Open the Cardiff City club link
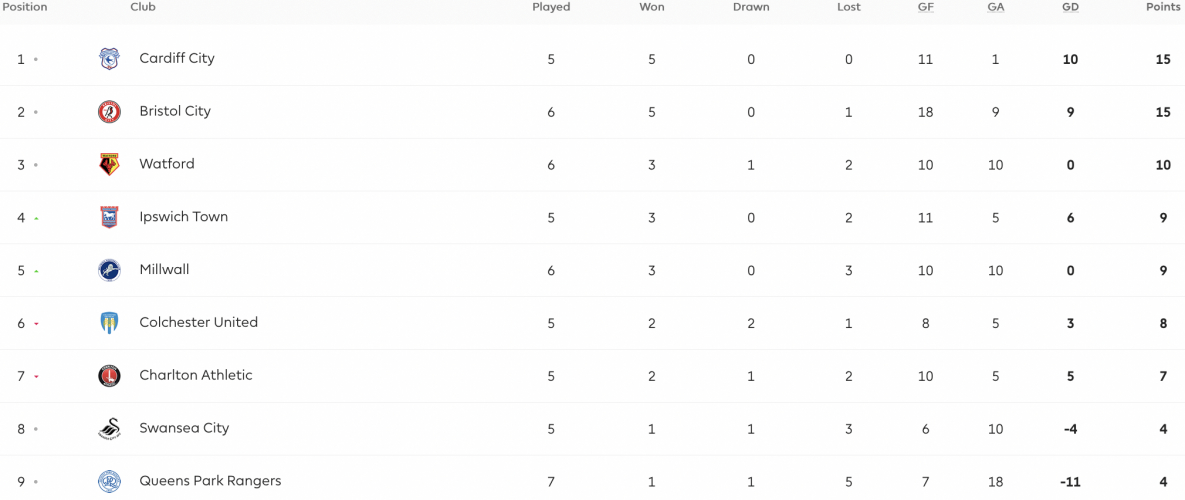 coord(177,58)
